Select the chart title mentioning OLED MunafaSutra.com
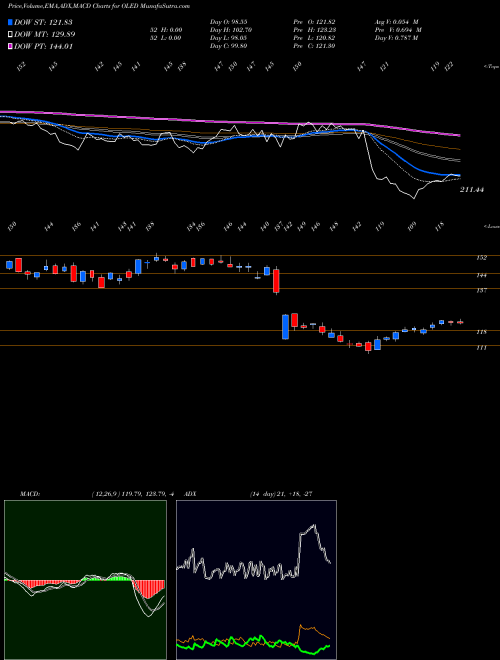 point(99,6)
